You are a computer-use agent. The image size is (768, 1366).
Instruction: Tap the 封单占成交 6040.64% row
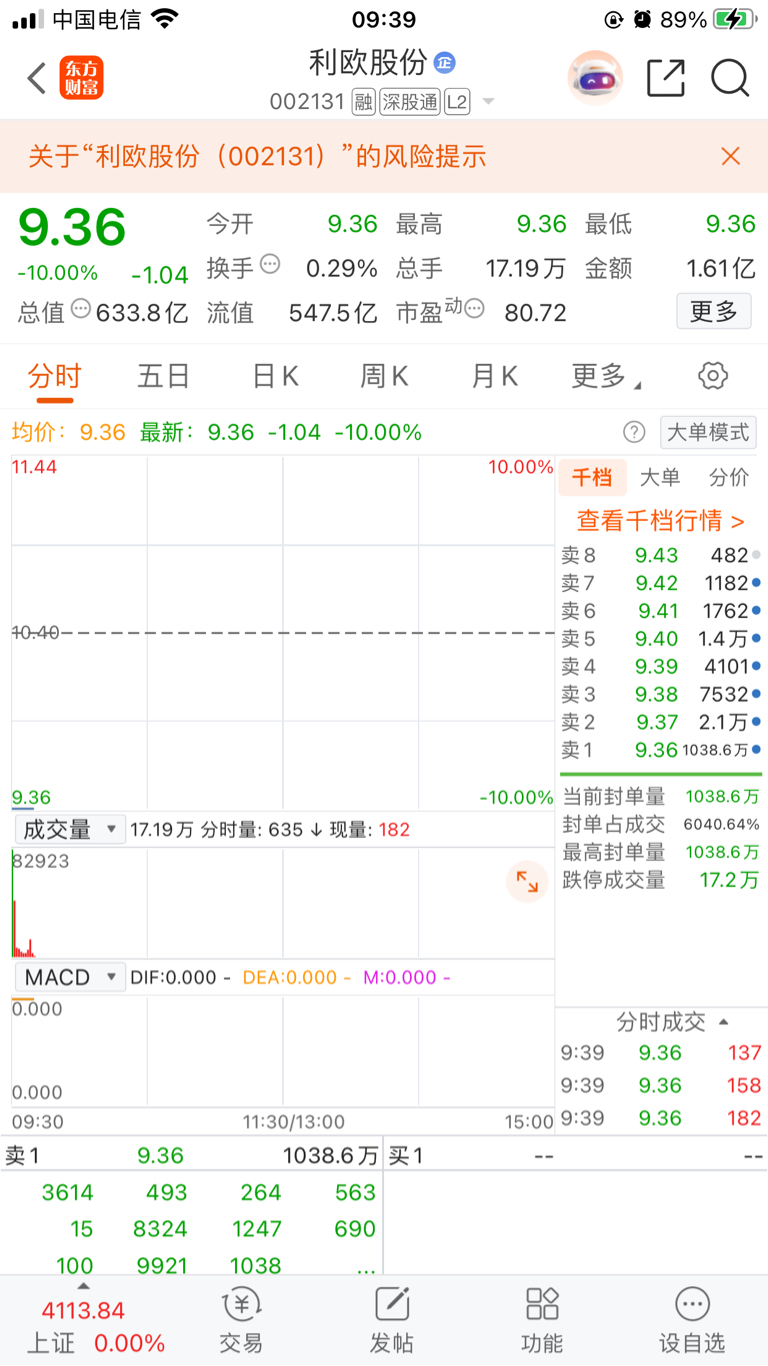[660, 825]
